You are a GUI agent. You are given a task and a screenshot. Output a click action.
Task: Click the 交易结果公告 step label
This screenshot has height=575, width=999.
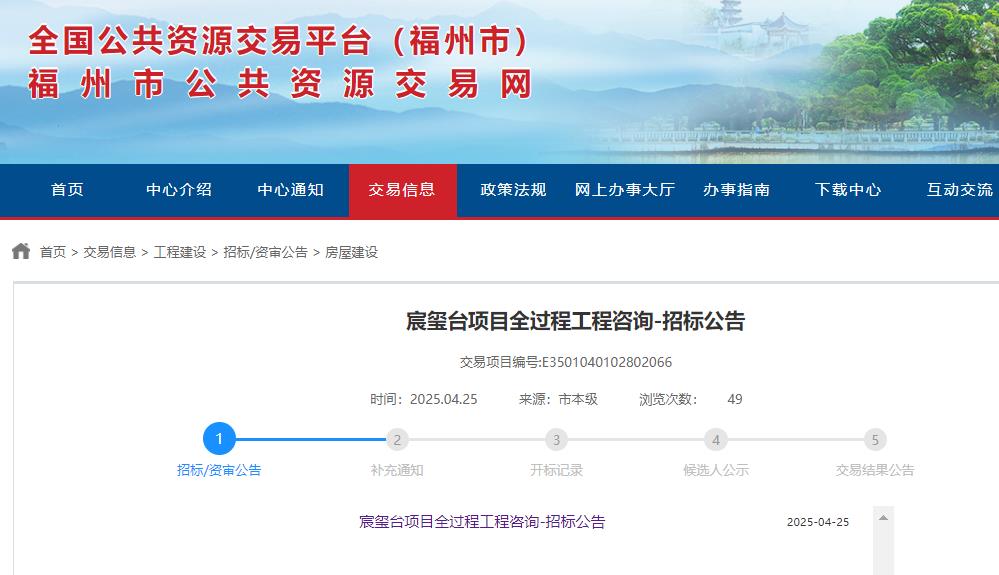tap(875, 470)
